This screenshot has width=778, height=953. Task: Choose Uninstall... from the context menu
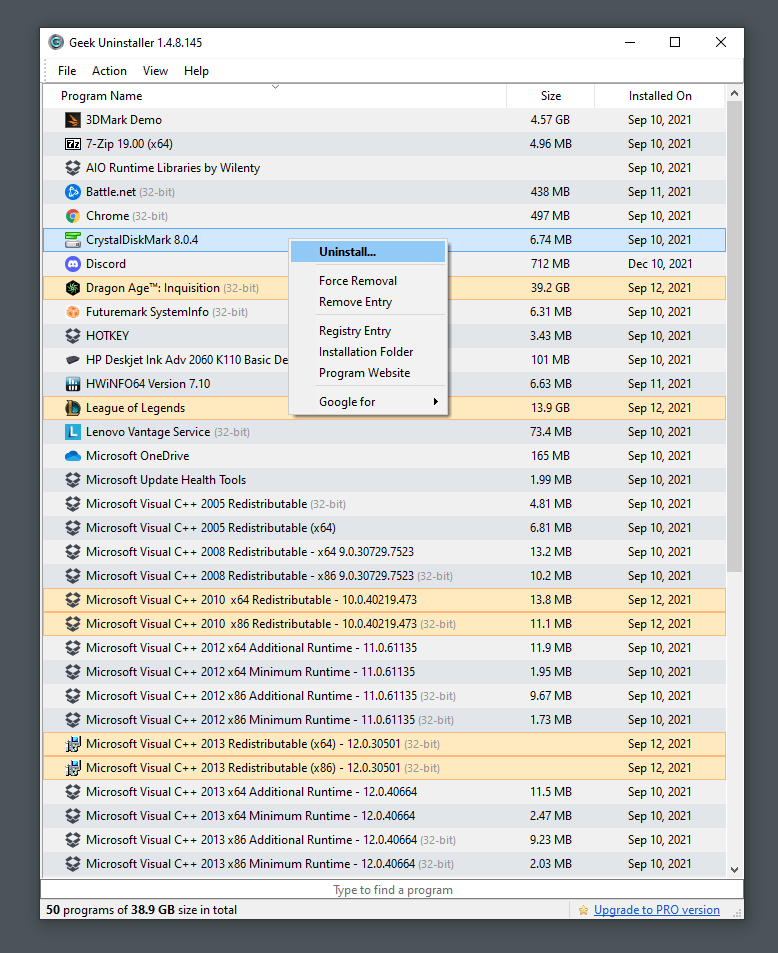pyautogui.click(x=368, y=252)
